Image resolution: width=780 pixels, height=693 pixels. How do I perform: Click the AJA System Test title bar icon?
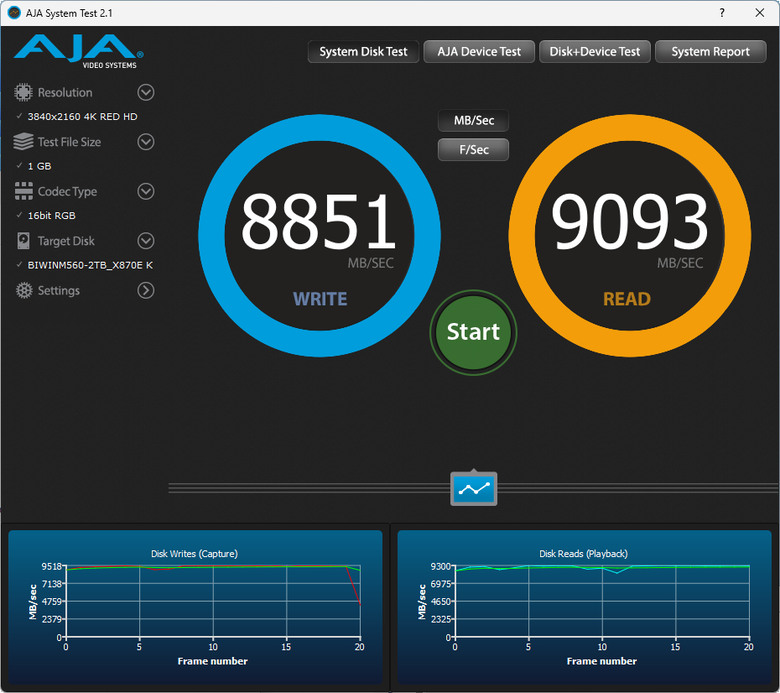[14, 13]
